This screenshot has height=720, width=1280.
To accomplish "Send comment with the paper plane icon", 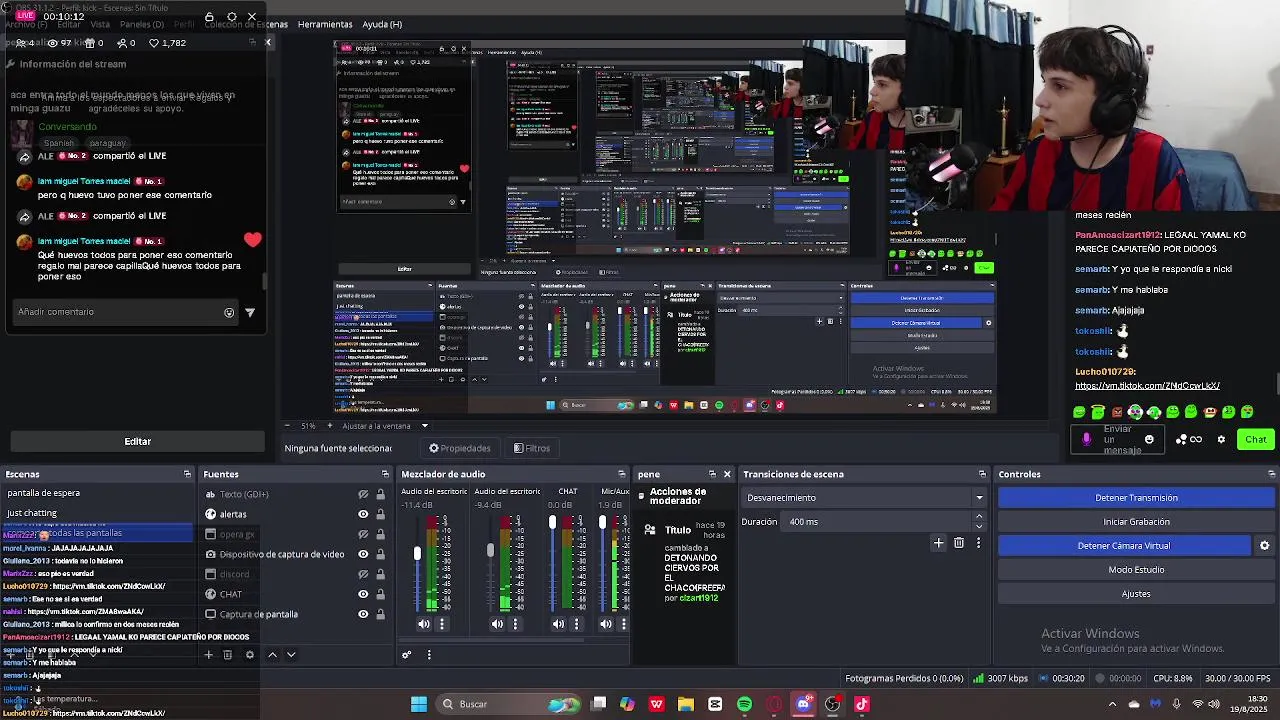I will click(250, 312).
